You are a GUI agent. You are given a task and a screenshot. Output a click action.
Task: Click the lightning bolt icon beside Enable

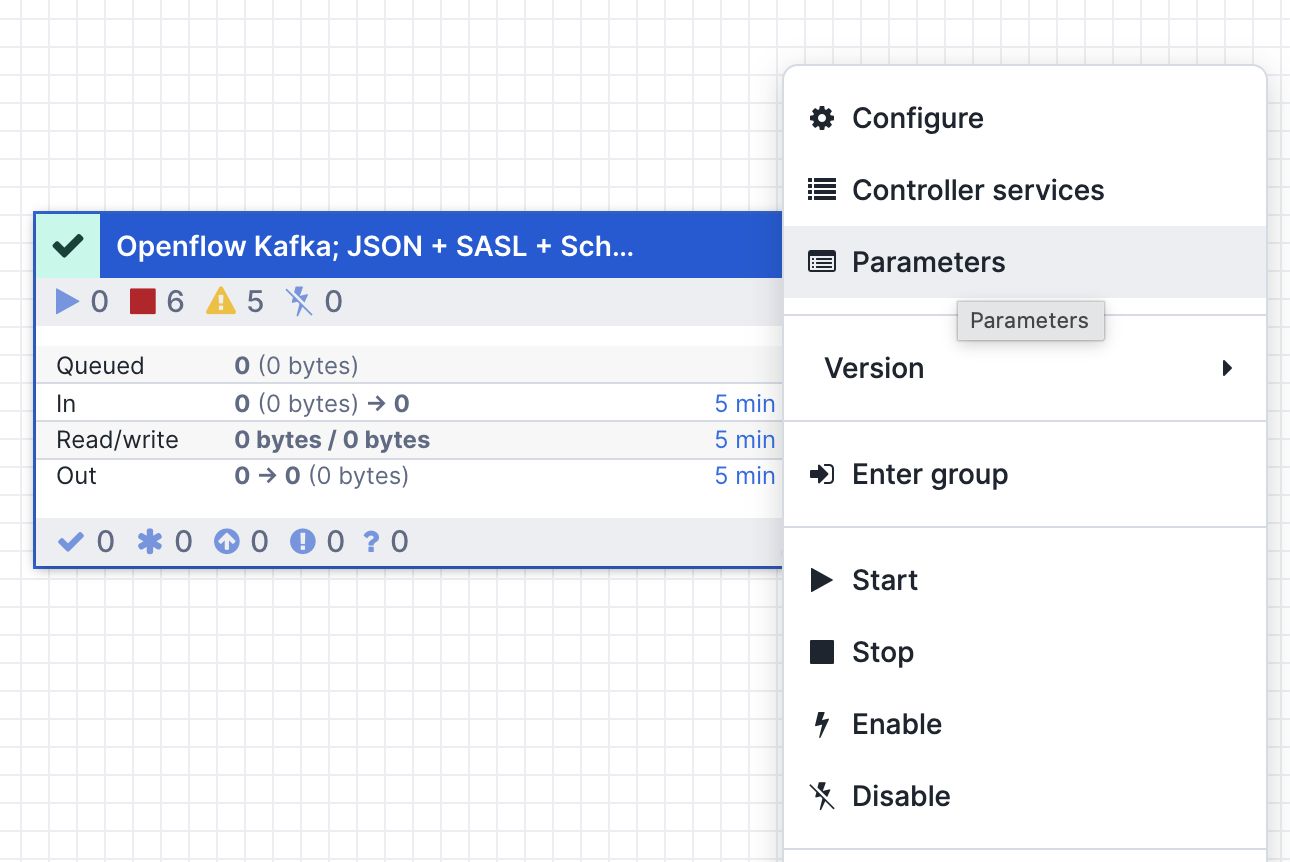coord(822,724)
